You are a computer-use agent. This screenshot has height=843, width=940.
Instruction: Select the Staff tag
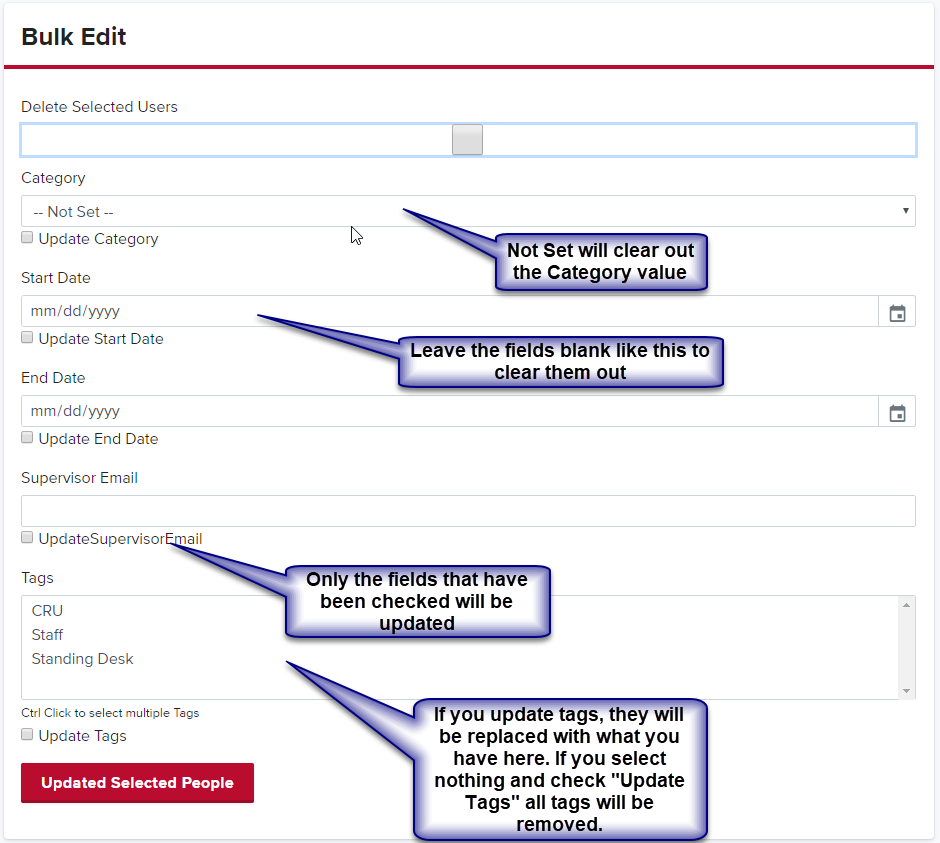pyautogui.click(x=47, y=634)
